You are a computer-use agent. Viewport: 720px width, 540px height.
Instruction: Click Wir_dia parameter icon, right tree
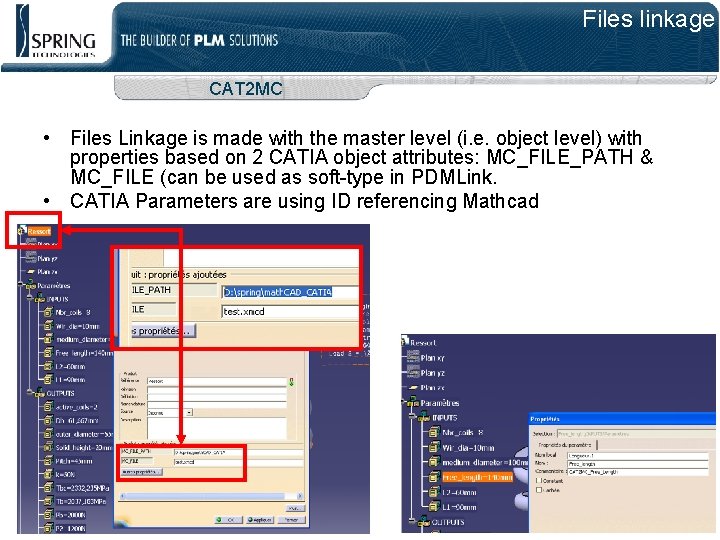click(433, 447)
